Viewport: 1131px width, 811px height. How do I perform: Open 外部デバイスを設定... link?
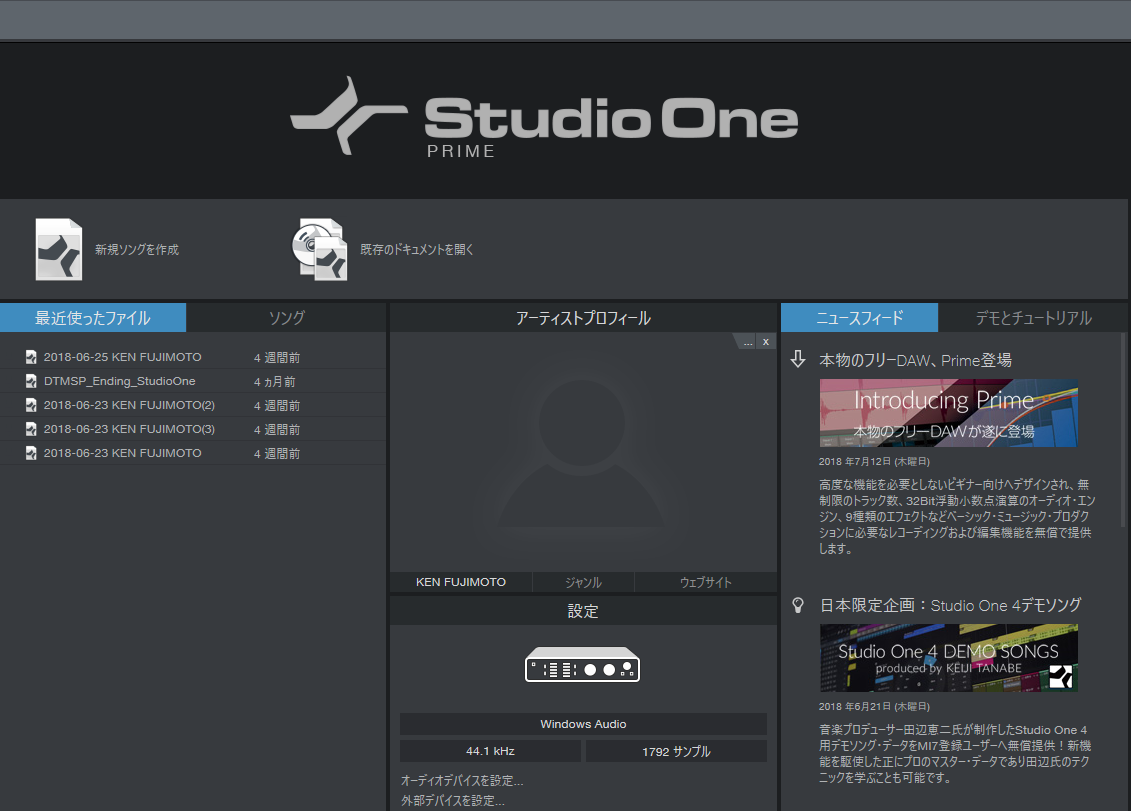point(453,801)
